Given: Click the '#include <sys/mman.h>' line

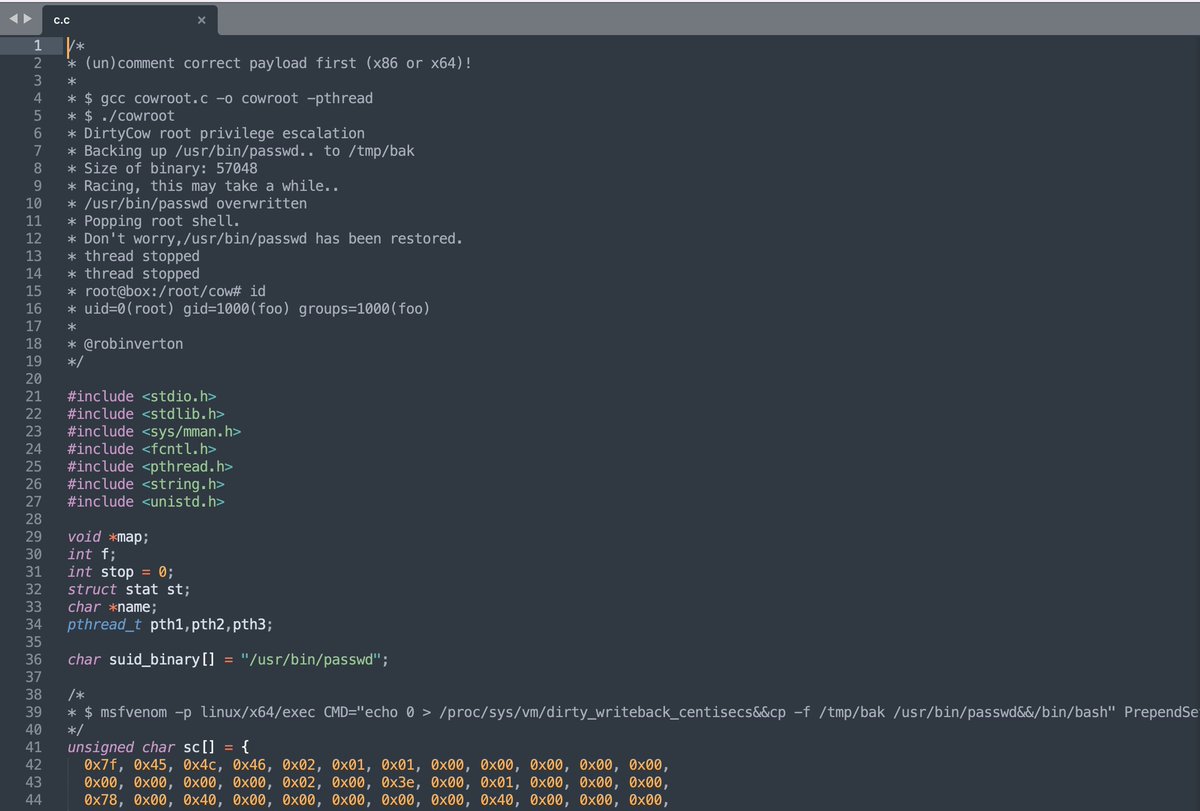Looking at the screenshot, I should tap(154, 432).
